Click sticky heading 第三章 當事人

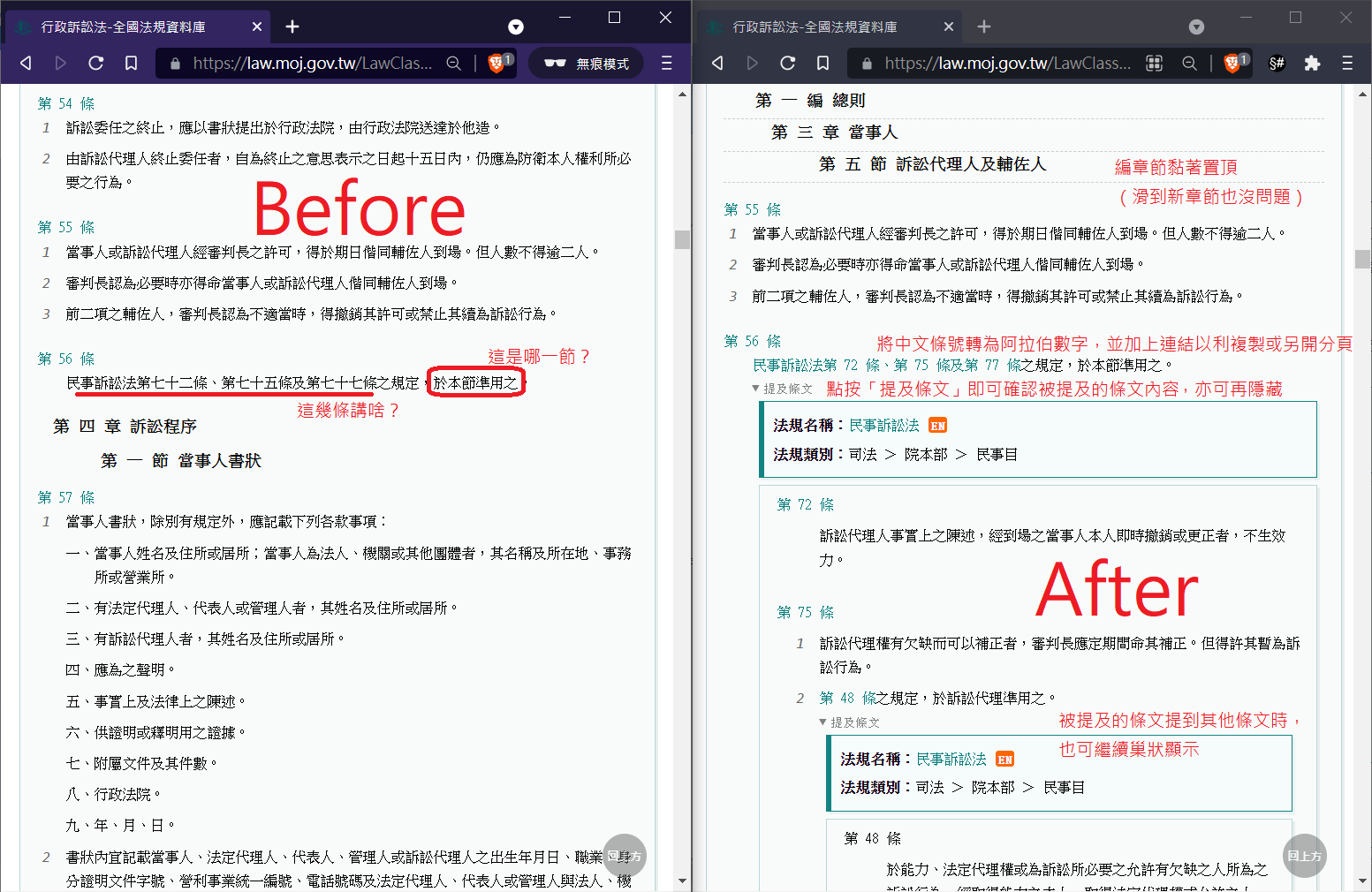click(834, 132)
